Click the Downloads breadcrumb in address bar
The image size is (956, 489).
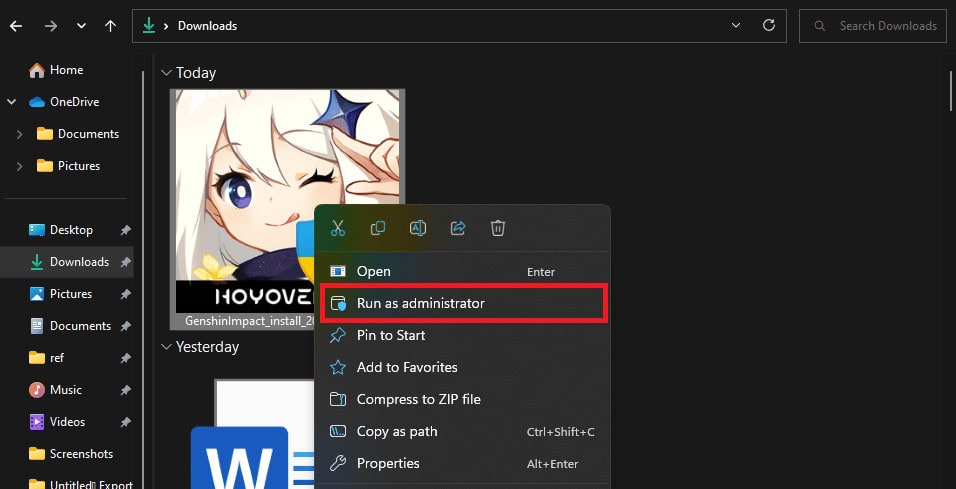tap(207, 26)
